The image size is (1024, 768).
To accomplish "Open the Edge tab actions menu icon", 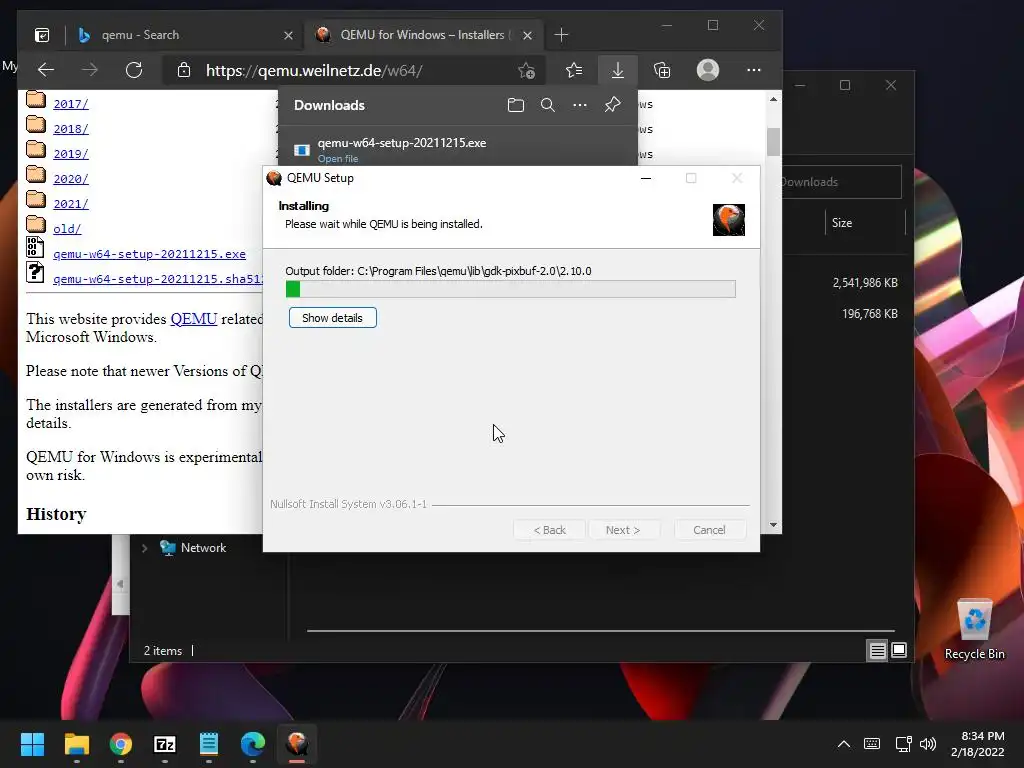I will click(x=42, y=35).
